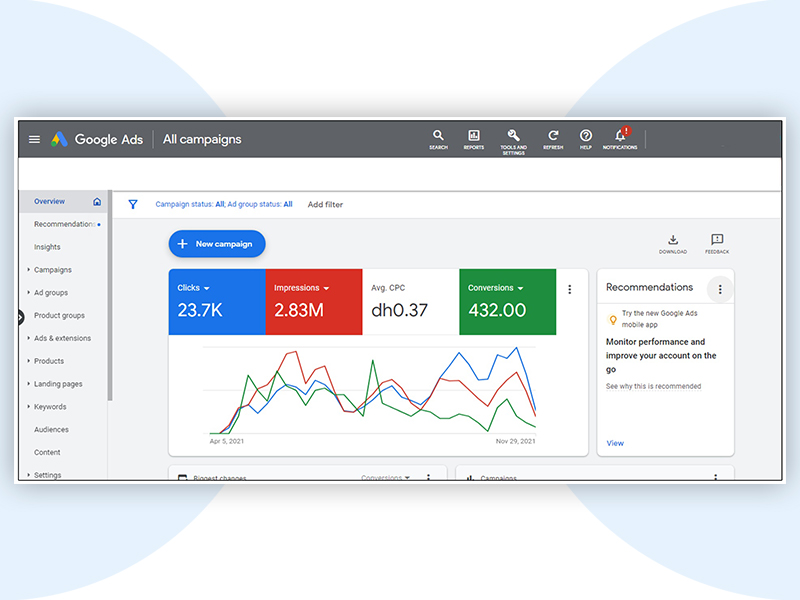Screen dimensions: 800x600
Task: Open the Impressions metric dropdown
Action: pyautogui.click(x=326, y=288)
